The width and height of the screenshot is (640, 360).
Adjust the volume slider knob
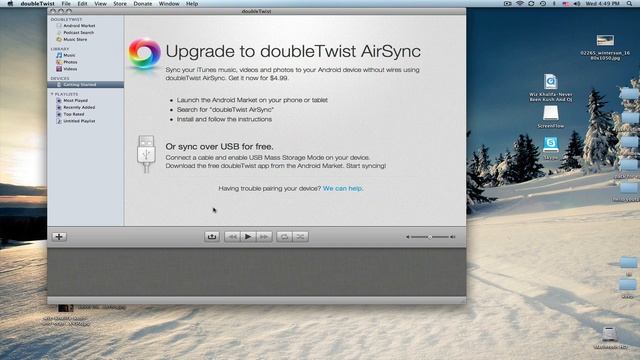[430, 237]
